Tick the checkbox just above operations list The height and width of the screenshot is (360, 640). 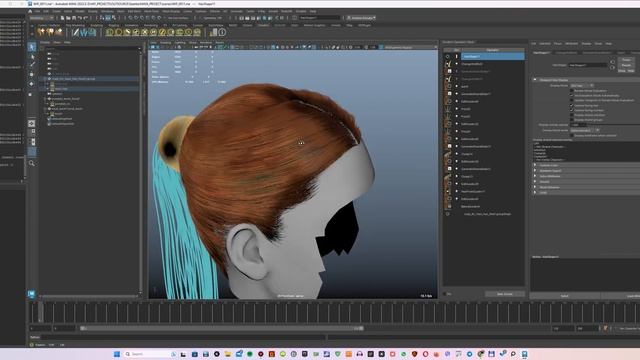572,135
